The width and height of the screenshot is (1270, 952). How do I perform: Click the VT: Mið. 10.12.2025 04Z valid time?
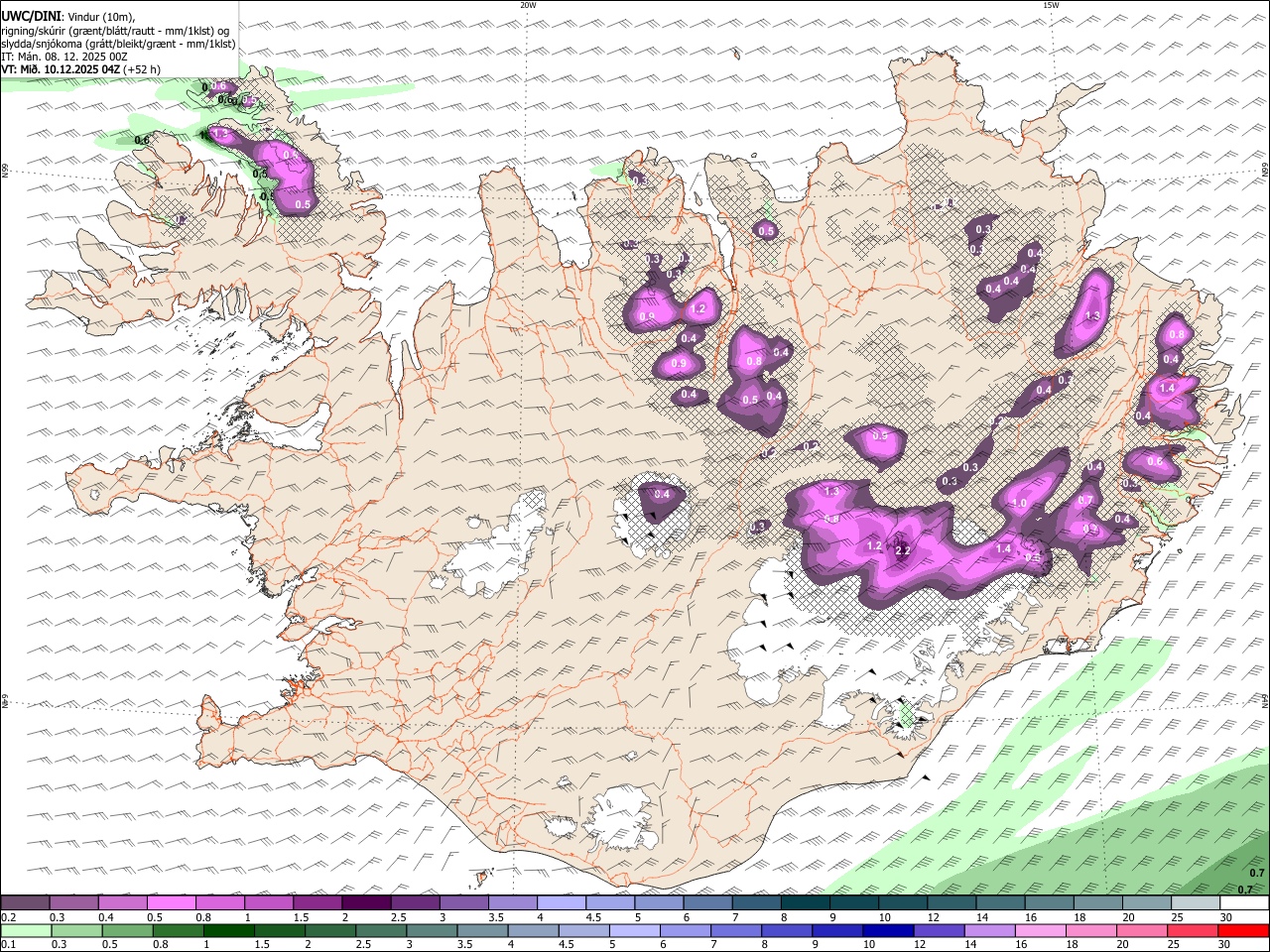point(62,69)
